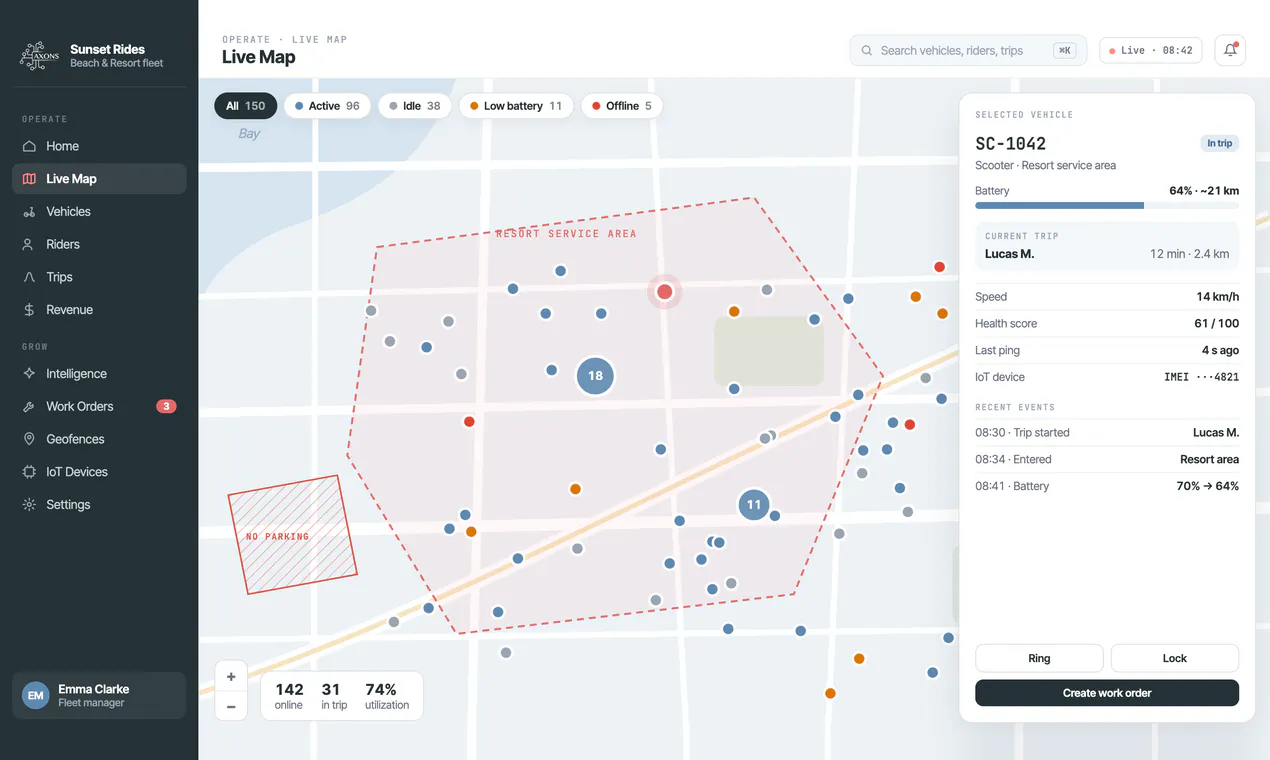Click the 74% utilization stat
The height and width of the screenshot is (760, 1270).
pos(387,696)
